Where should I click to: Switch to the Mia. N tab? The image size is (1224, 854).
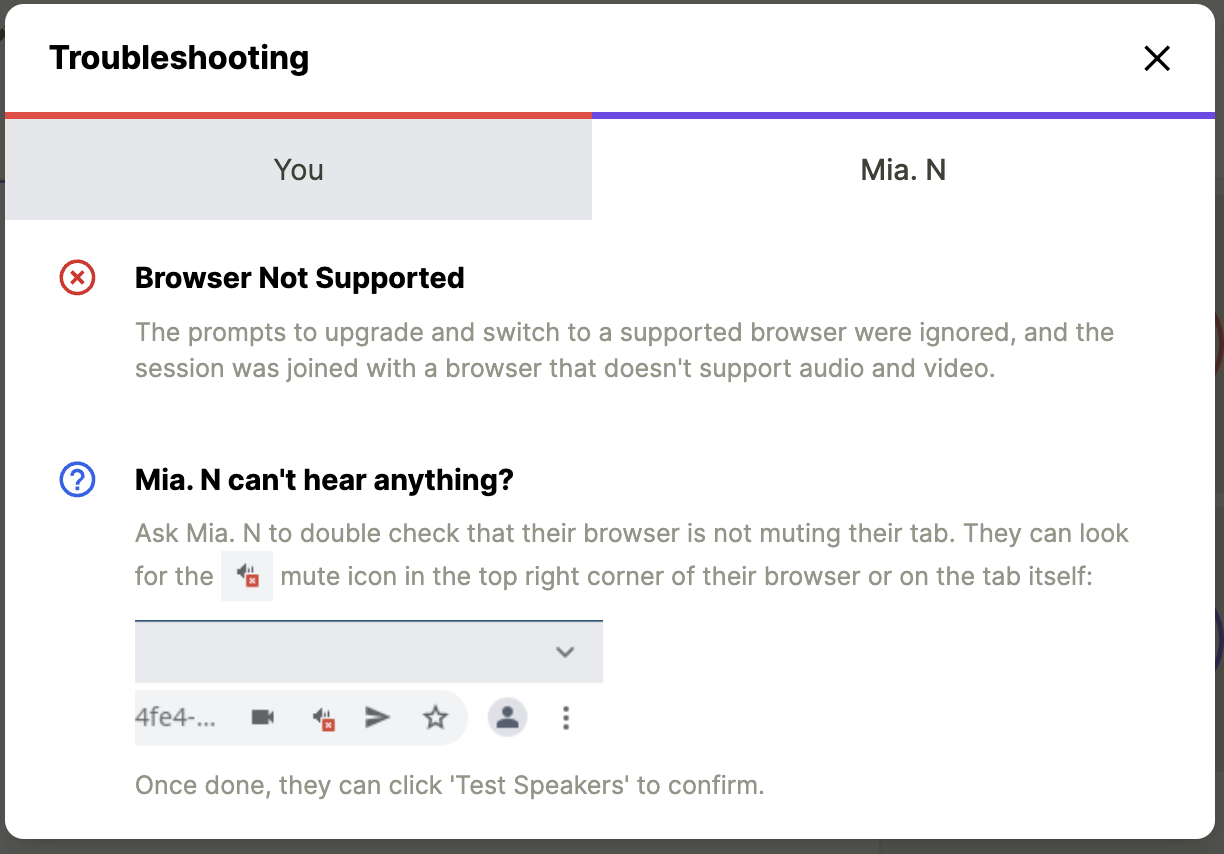point(903,169)
